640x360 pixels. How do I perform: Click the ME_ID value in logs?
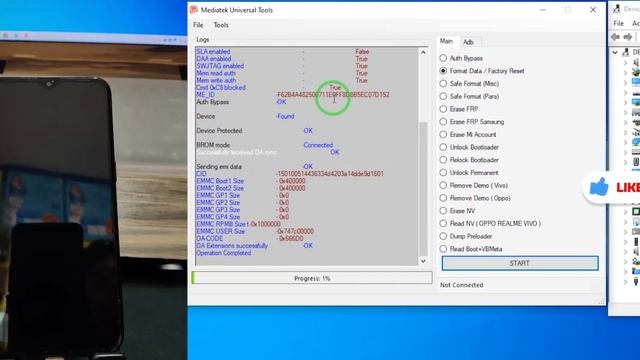pyautogui.click(x=333, y=95)
